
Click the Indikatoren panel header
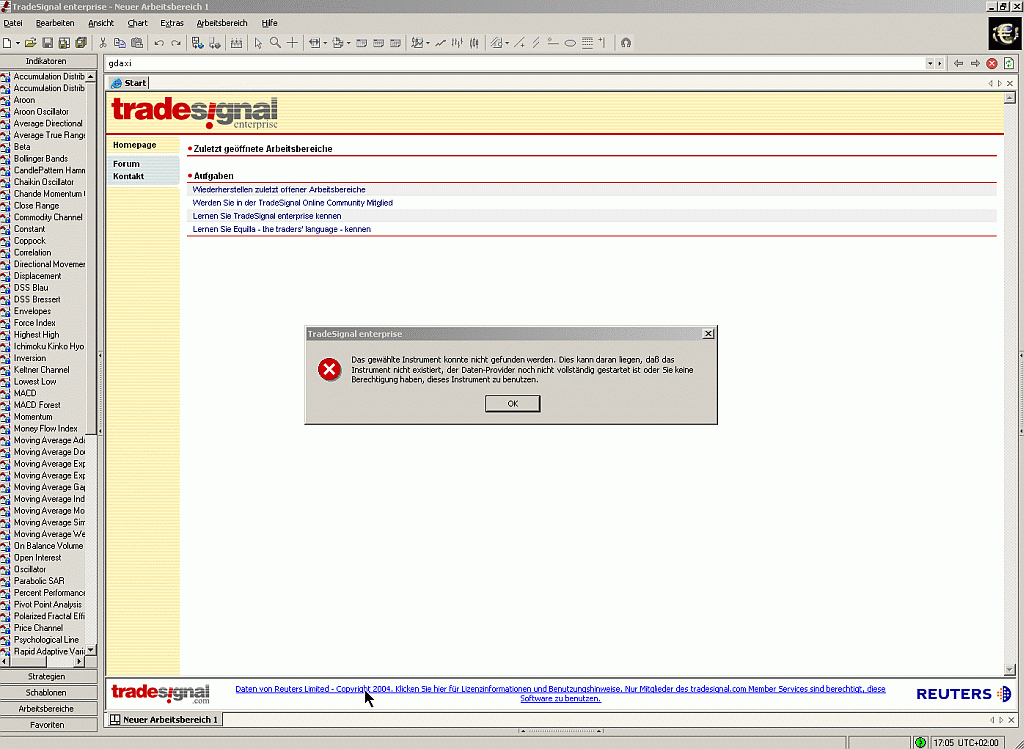point(46,61)
